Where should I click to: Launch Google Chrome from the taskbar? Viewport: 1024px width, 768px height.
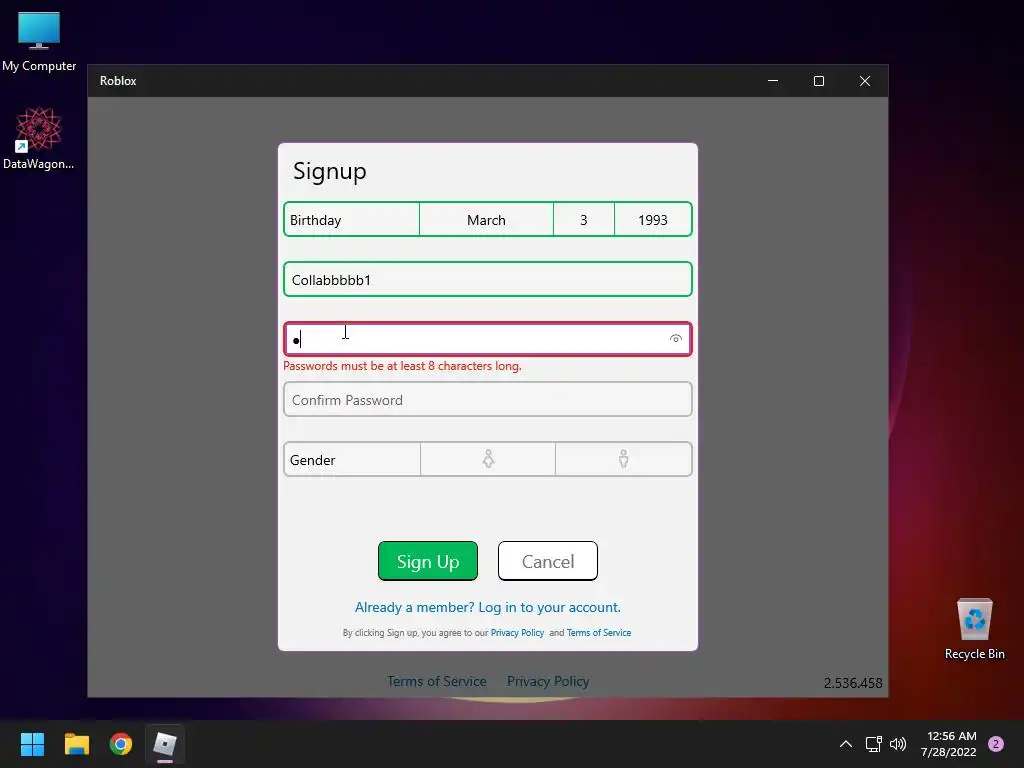point(121,744)
